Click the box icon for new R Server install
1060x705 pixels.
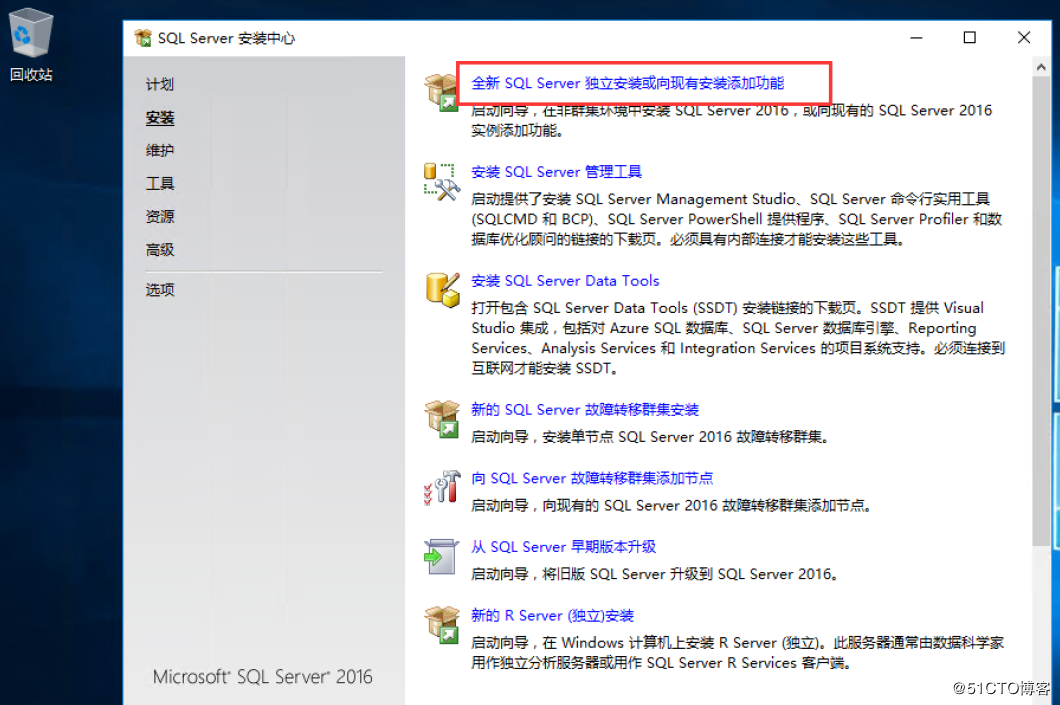click(441, 625)
